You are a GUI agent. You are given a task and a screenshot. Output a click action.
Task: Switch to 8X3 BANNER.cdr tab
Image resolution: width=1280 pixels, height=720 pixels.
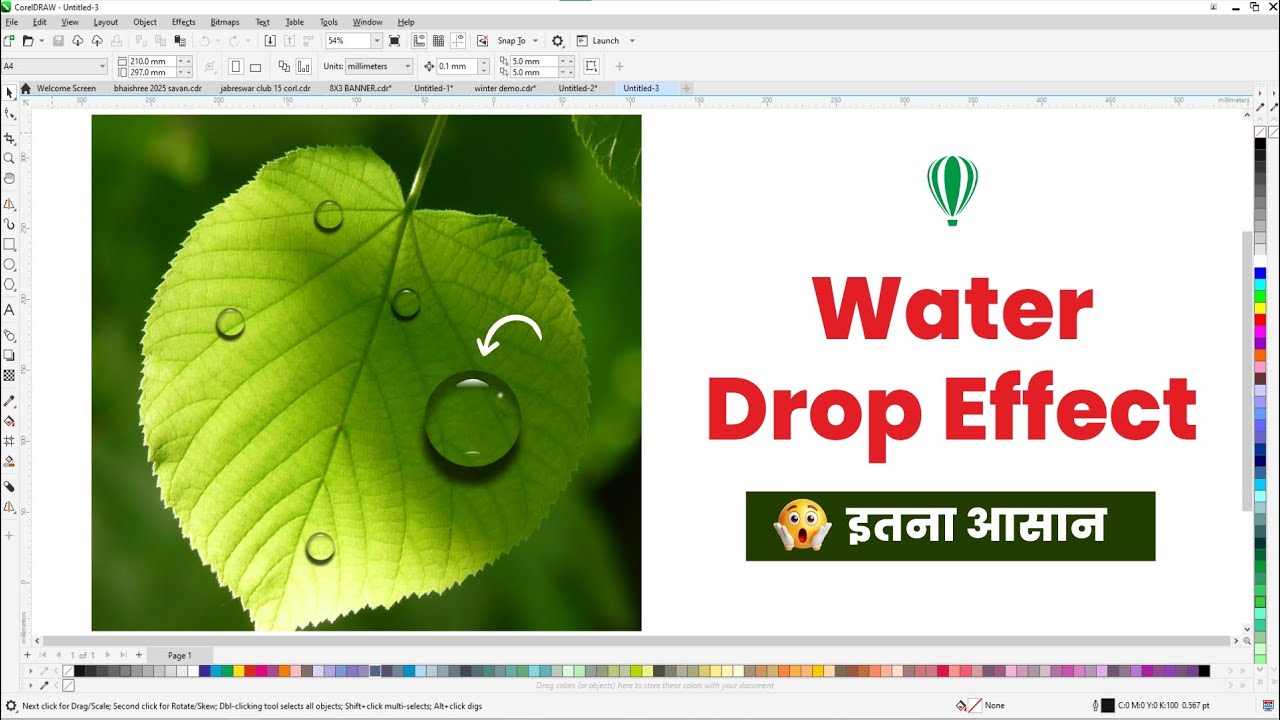click(360, 88)
